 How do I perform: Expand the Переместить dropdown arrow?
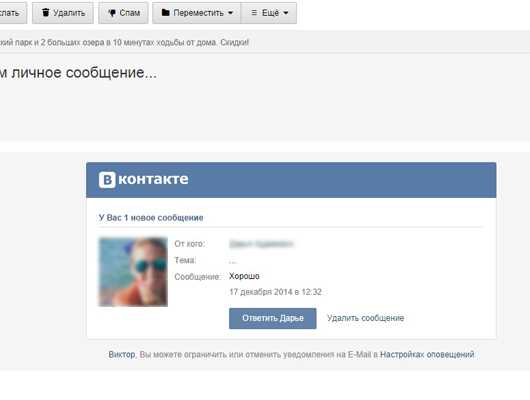tap(231, 13)
